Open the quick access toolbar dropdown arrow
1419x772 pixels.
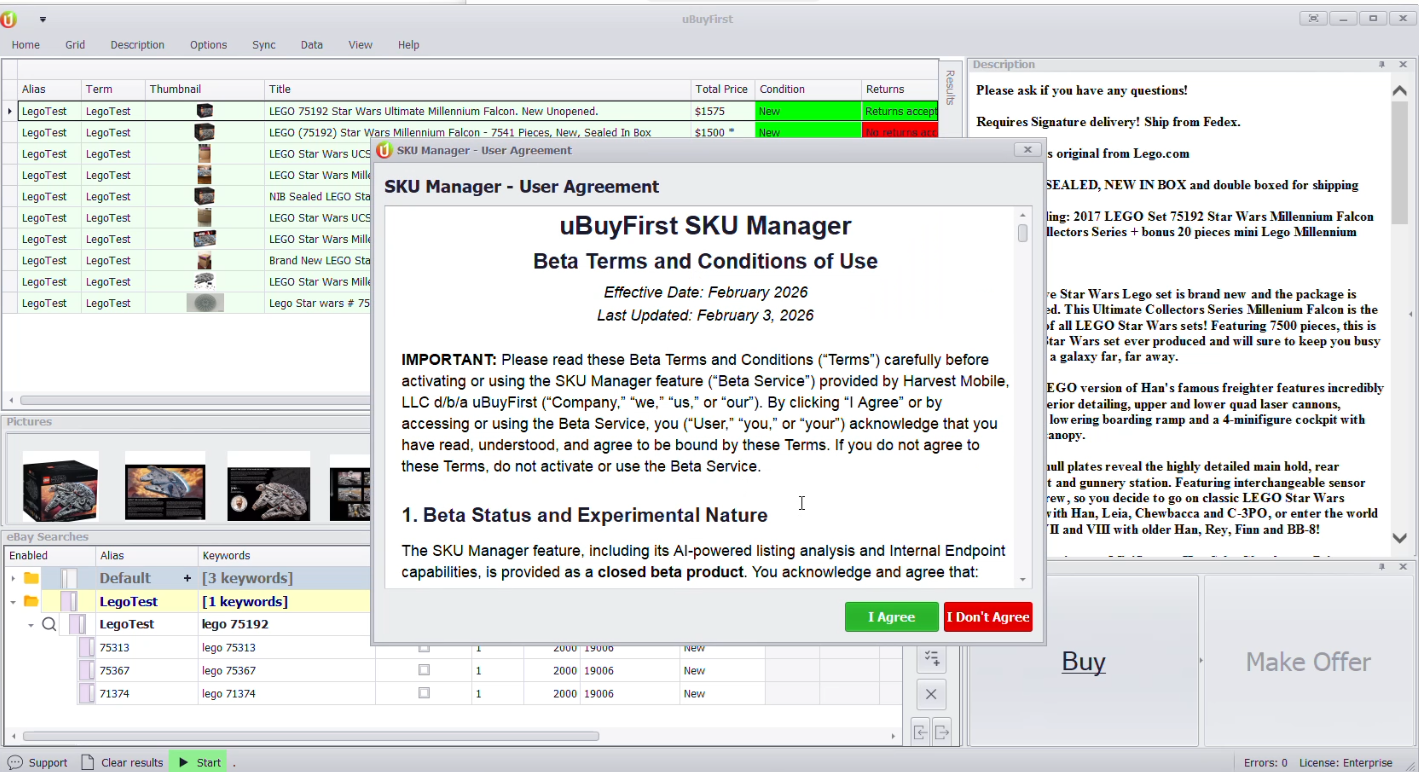point(43,19)
